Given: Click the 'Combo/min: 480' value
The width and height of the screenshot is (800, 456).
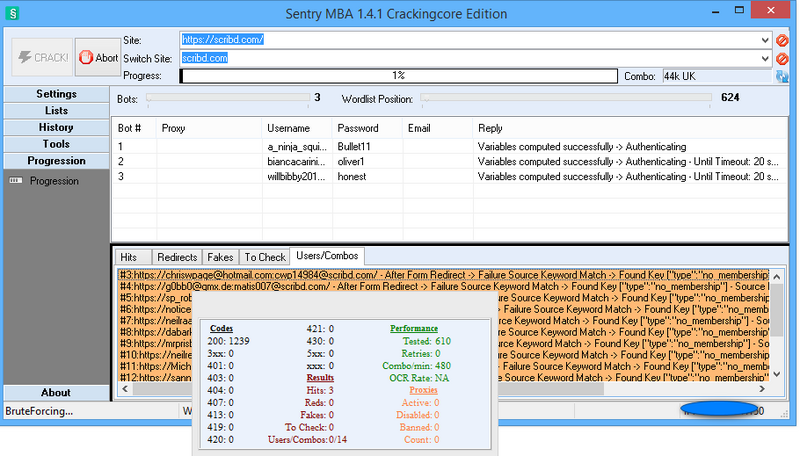Looking at the screenshot, I should coord(416,366).
